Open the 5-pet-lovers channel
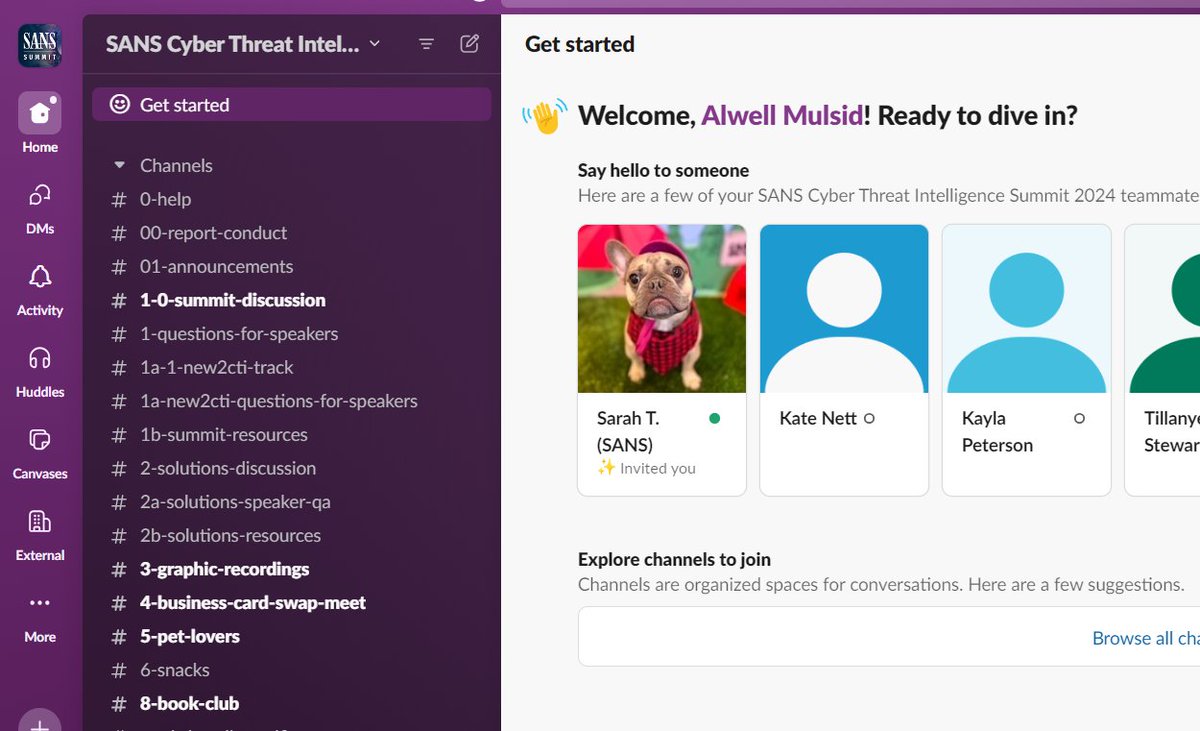Viewport: 1200px width, 731px height. click(291, 636)
